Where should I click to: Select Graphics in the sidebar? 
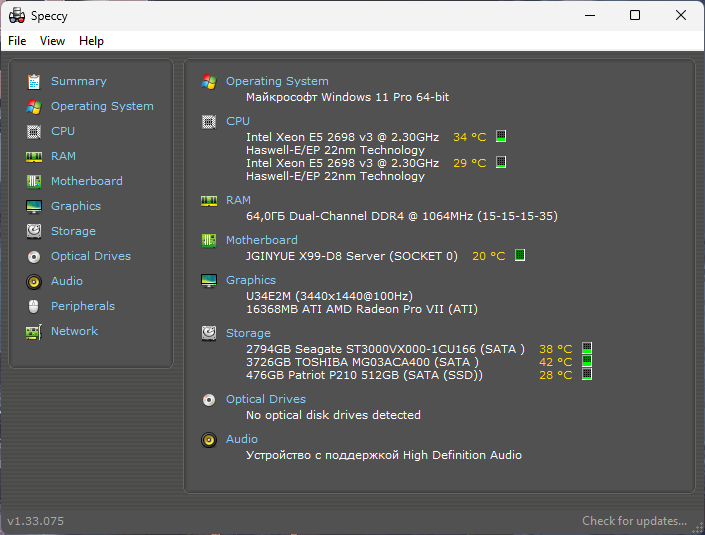(76, 206)
